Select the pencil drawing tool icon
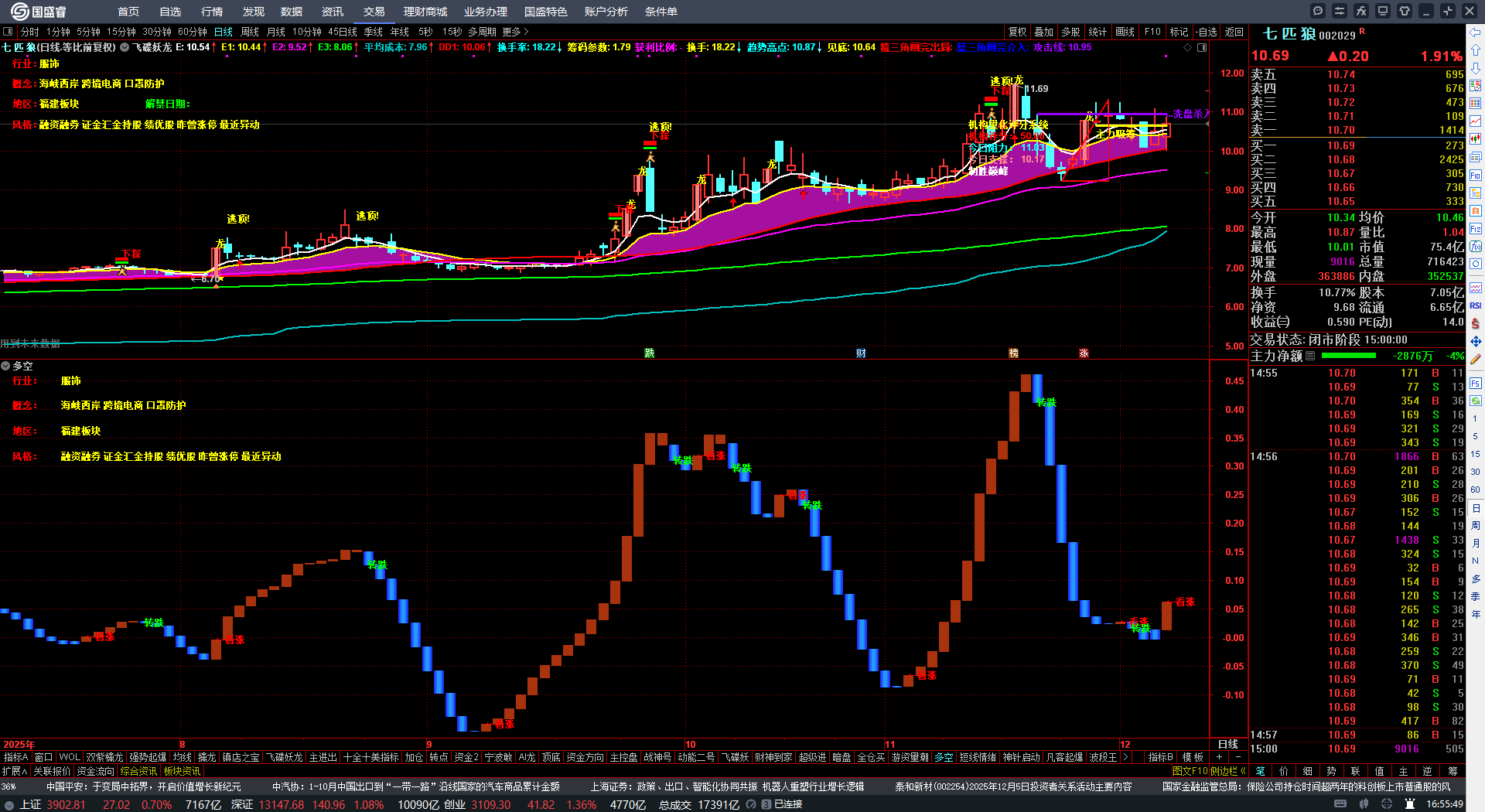Screen dimensions: 1485x812 tap(1476, 359)
